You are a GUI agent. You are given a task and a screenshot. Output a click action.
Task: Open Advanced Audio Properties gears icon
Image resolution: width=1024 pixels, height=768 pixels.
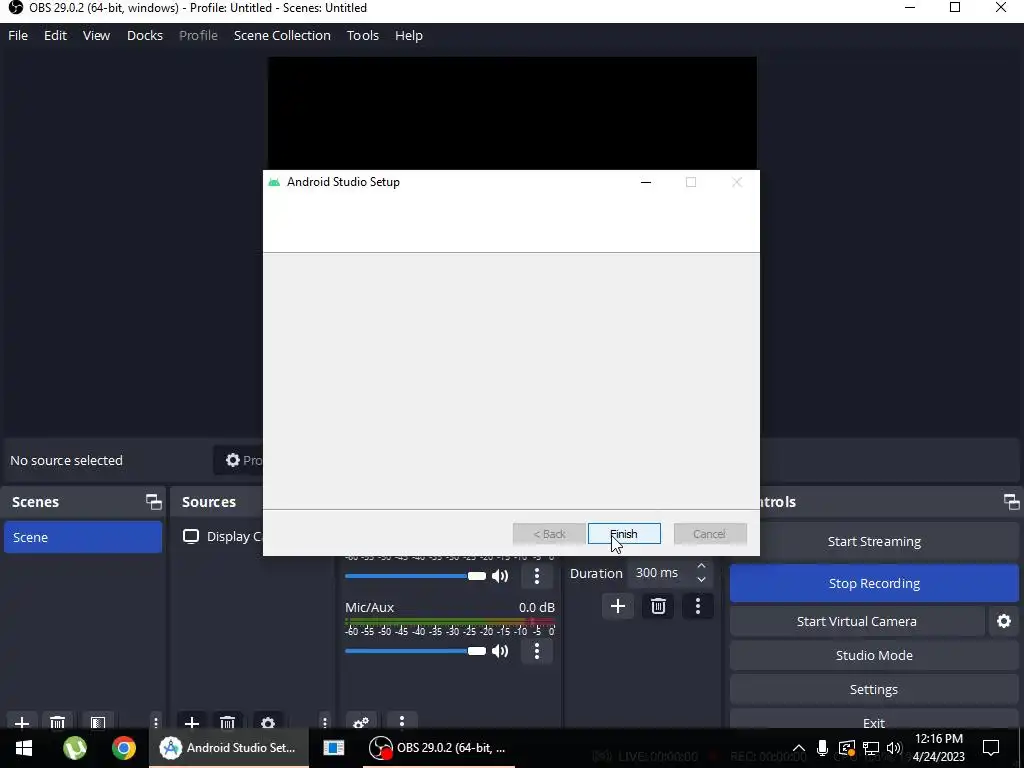point(361,722)
